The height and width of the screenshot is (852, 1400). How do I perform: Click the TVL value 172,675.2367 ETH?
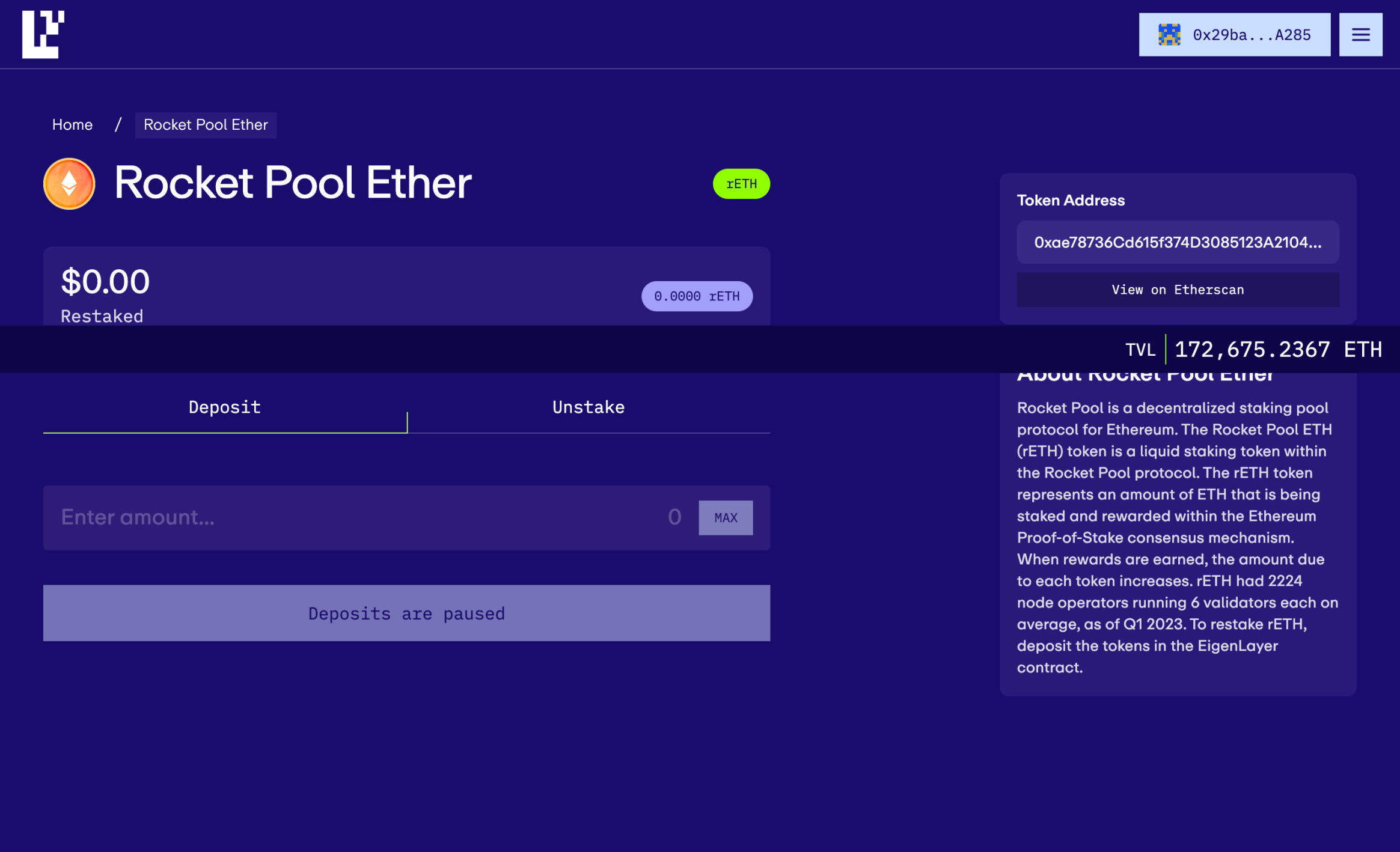point(1277,350)
